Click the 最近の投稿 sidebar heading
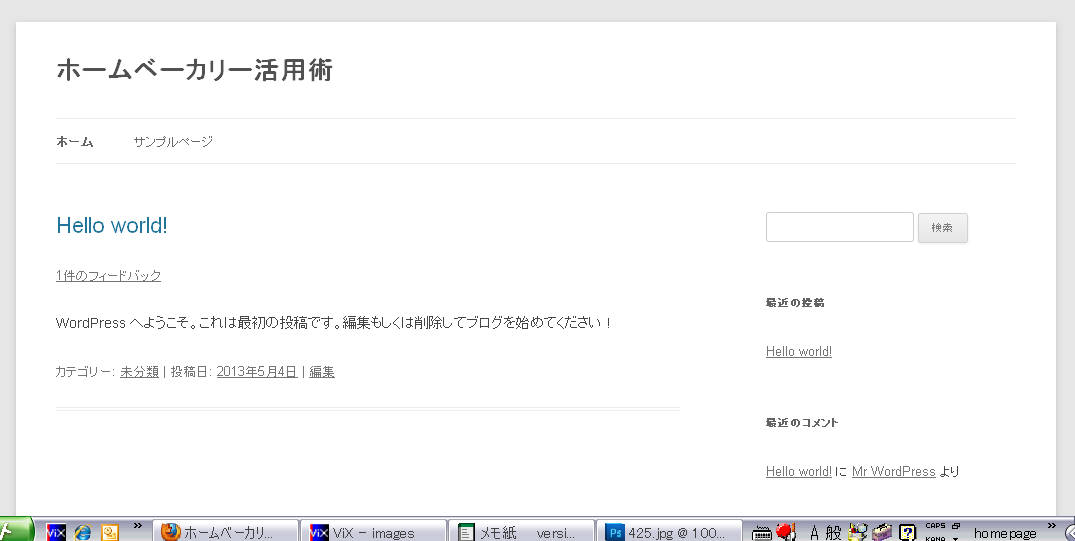Screen dimensions: 1075x541 795,302
